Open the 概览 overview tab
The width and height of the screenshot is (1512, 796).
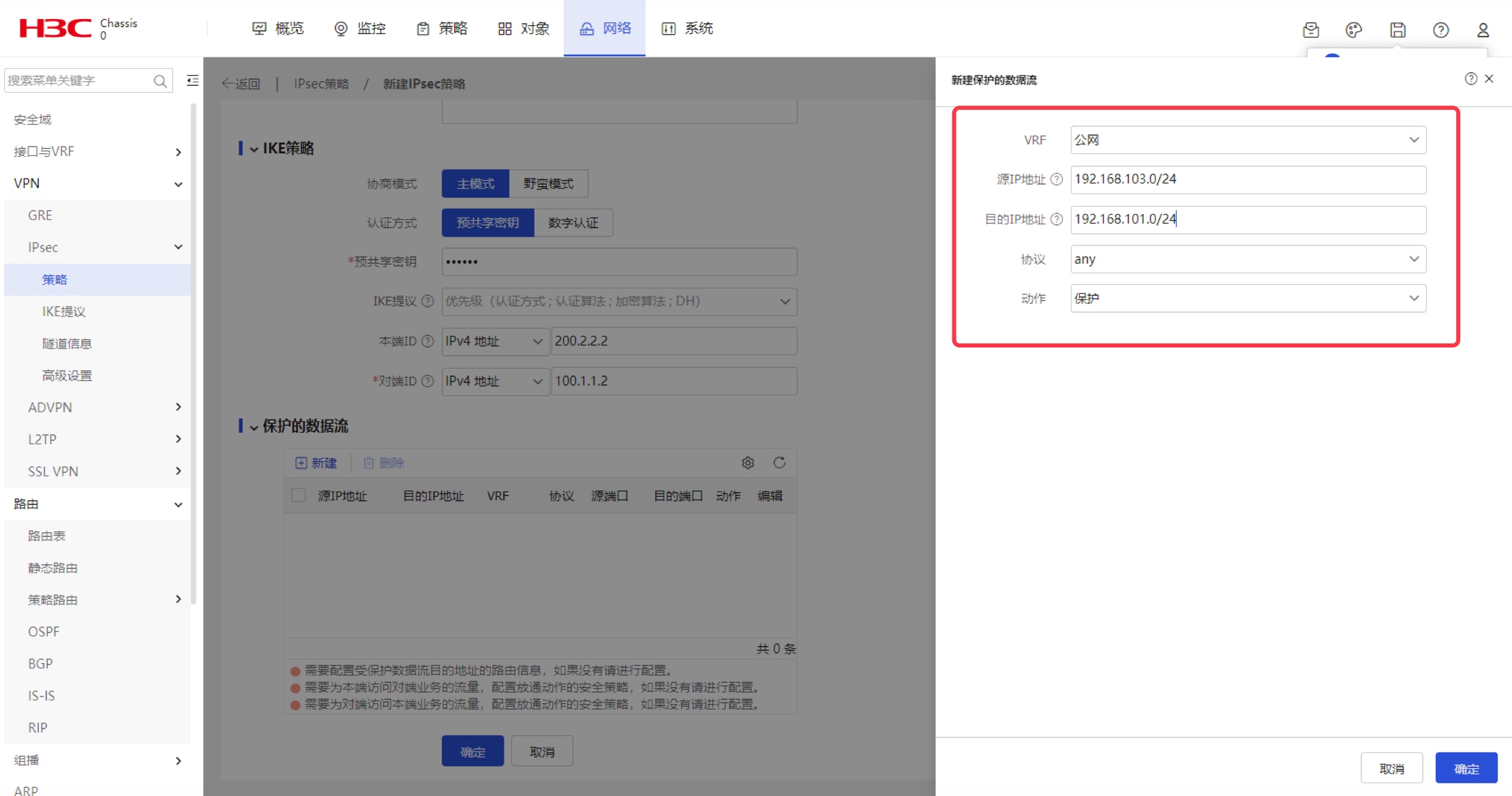277,29
